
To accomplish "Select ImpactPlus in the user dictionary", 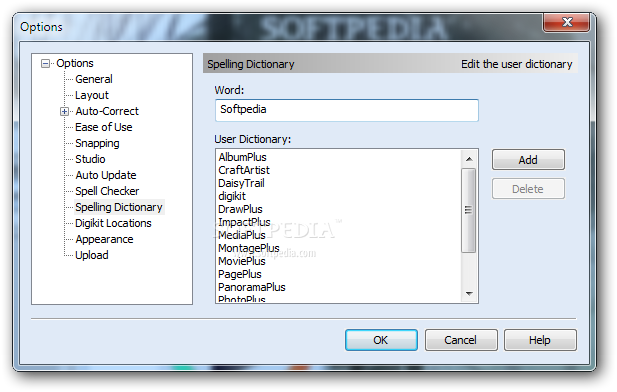I will pos(244,222).
